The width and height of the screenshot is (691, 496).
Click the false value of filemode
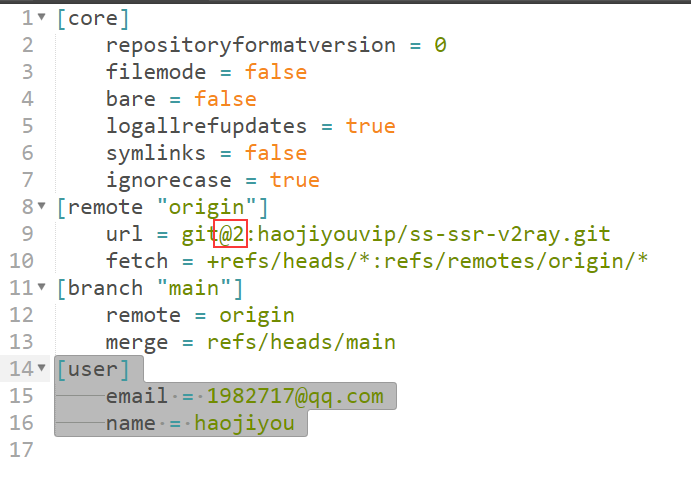click(x=276, y=72)
